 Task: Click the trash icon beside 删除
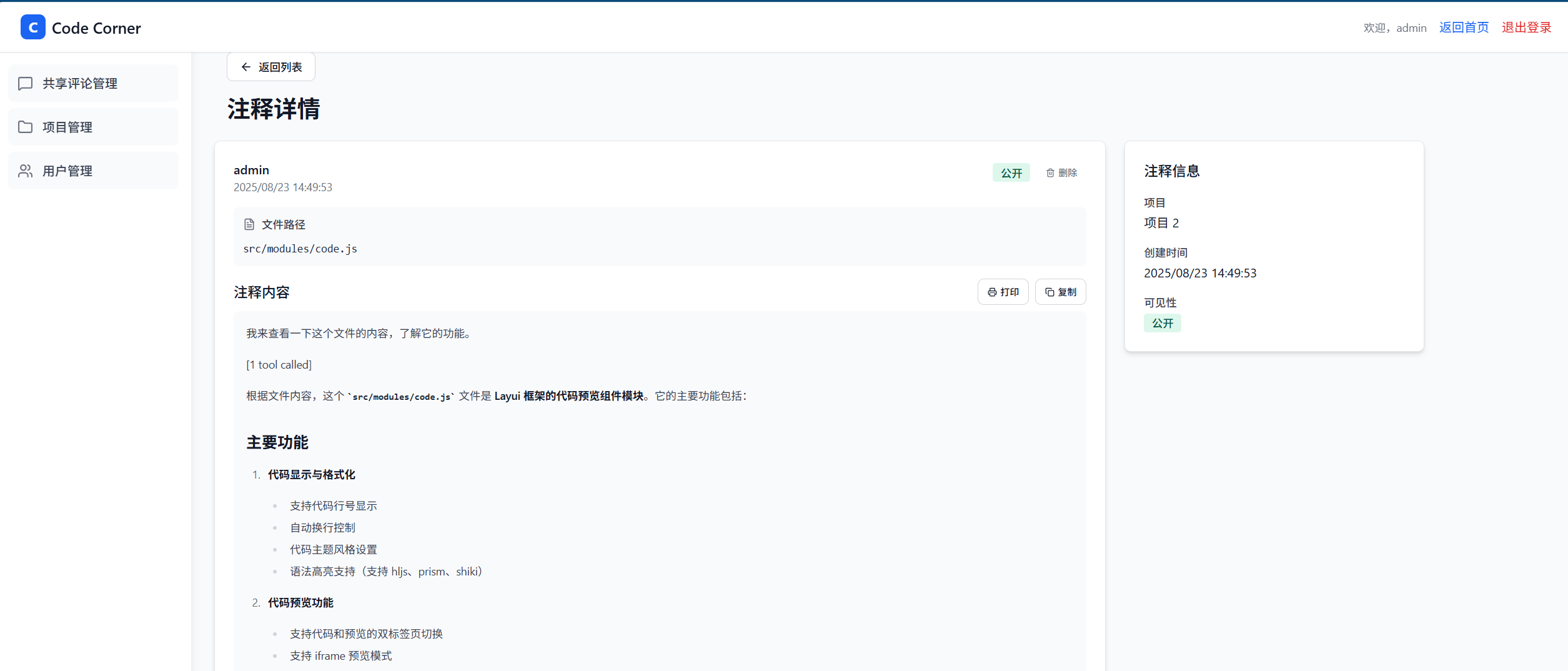click(x=1050, y=173)
